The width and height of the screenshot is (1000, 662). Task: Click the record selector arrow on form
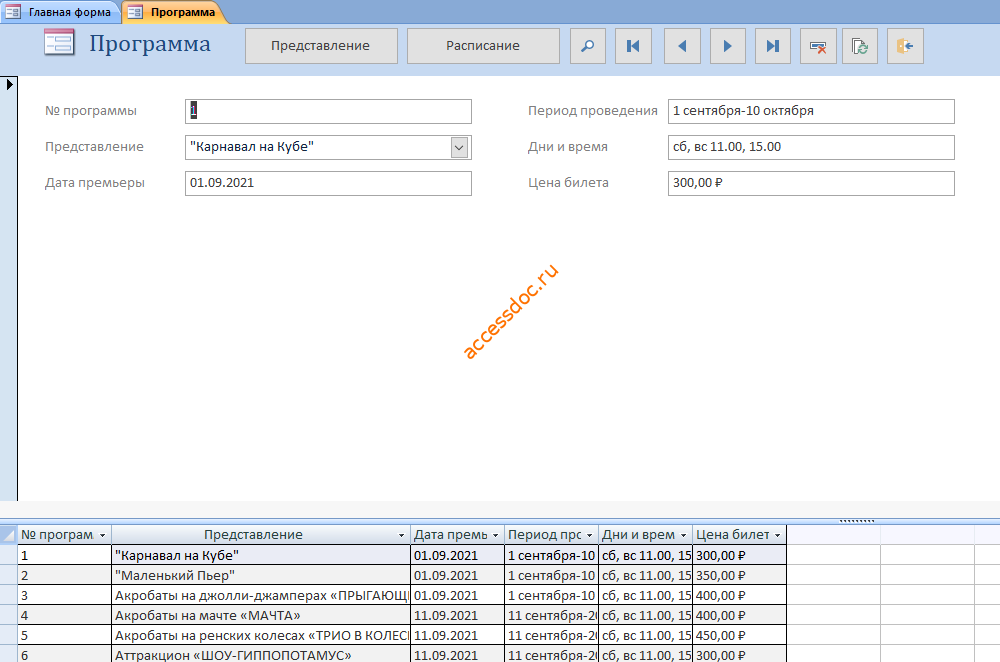click(9, 84)
